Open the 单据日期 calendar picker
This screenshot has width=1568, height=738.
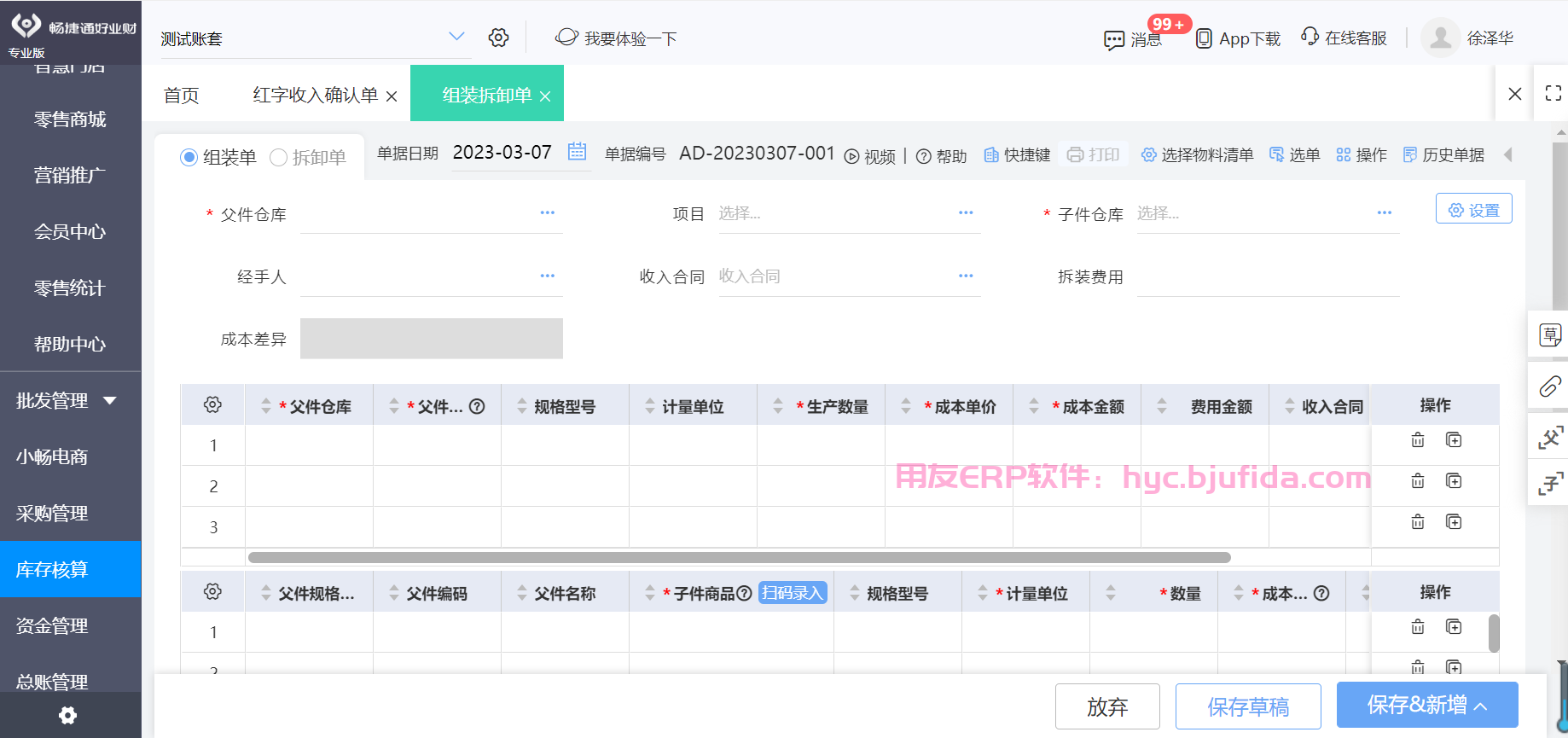pos(578,152)
